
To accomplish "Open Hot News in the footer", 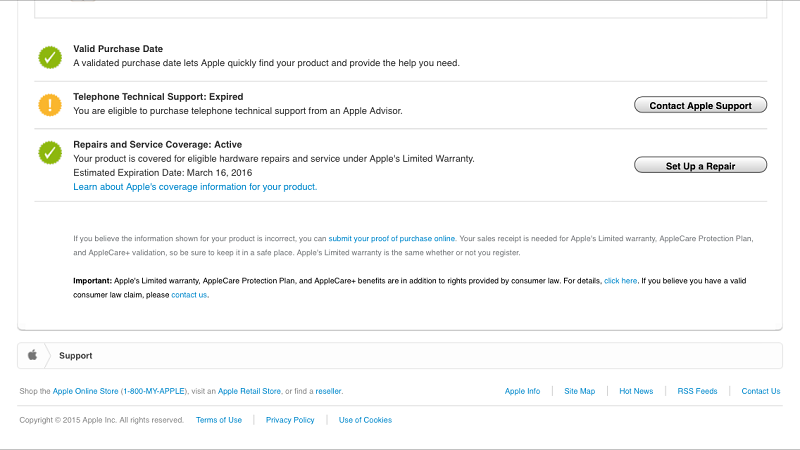I will coord(636,391).
